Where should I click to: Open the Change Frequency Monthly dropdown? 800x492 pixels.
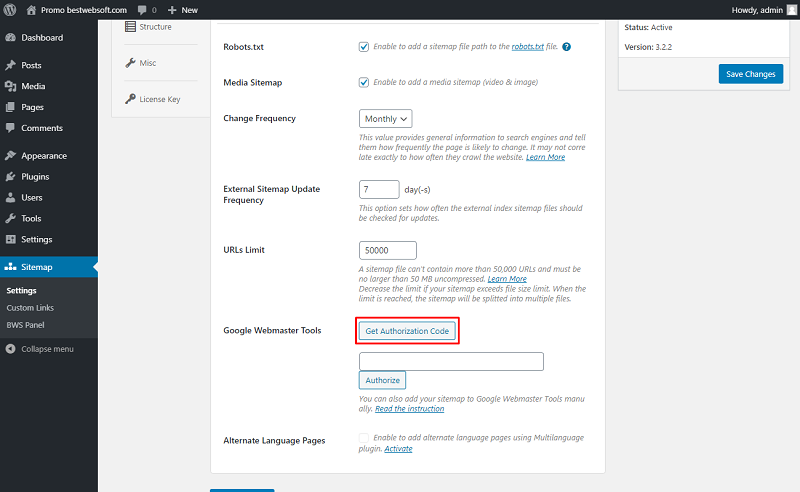[385, 118]
